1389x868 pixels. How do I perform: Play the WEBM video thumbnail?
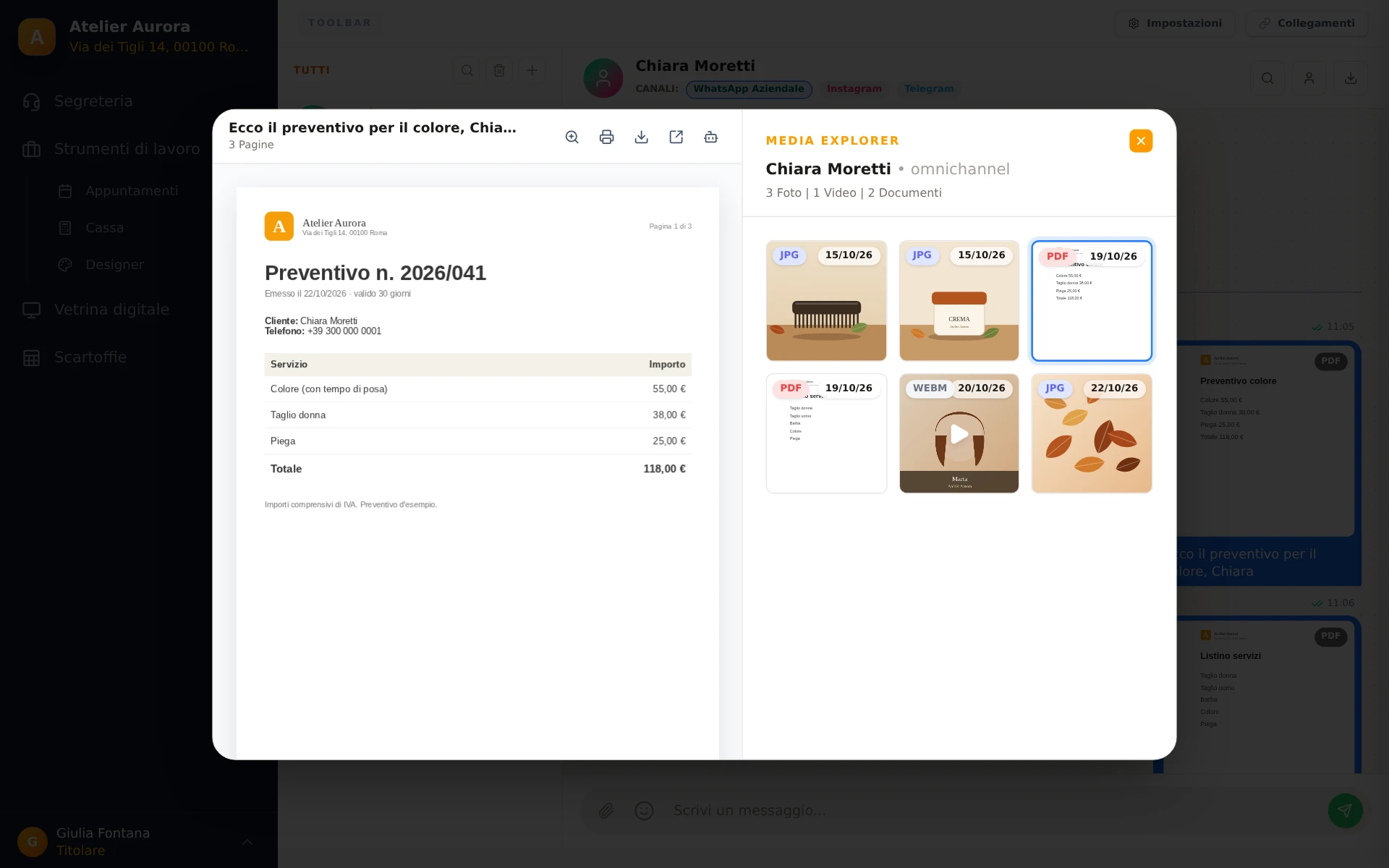click(x=959, y=434)
